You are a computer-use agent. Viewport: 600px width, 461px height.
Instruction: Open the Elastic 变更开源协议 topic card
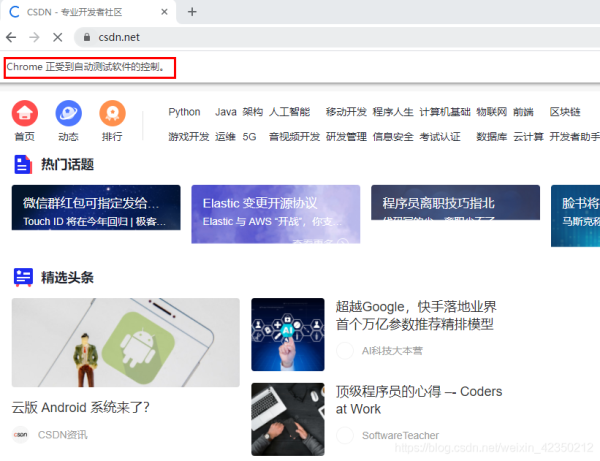coord(275,213)
